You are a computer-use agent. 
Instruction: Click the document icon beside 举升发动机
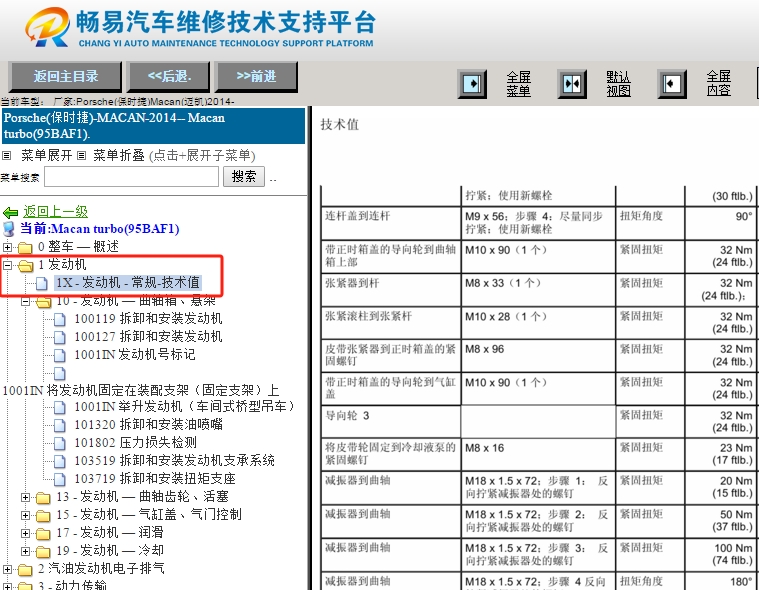tap(60, 408)
